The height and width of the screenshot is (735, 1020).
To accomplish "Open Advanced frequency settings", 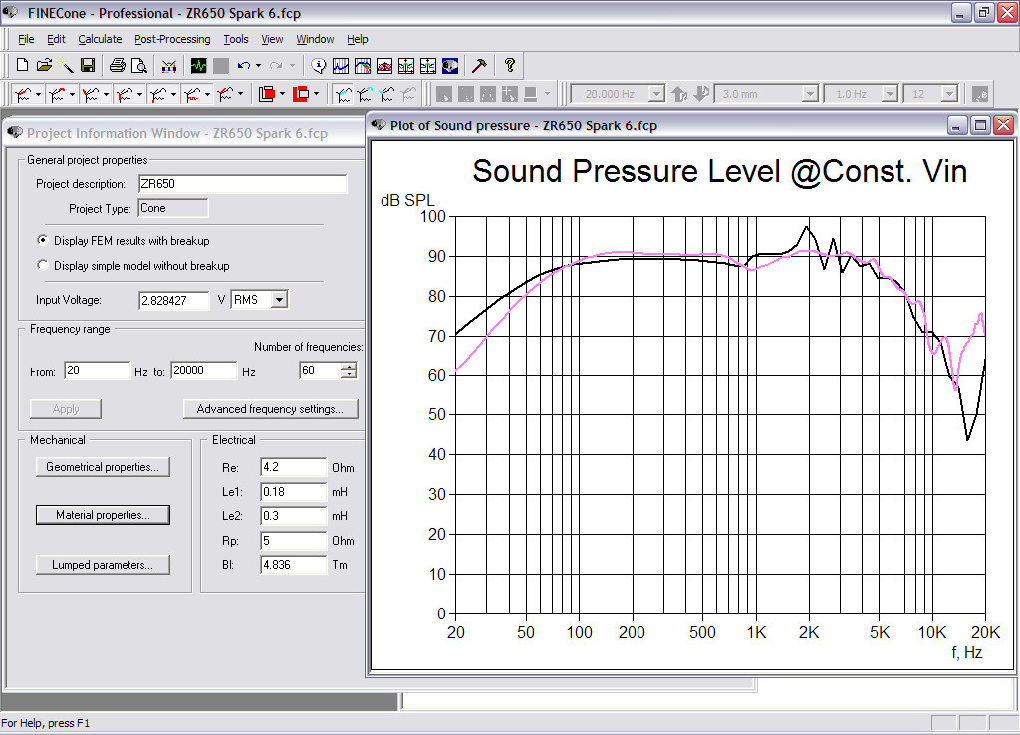I will coord(270,408).
